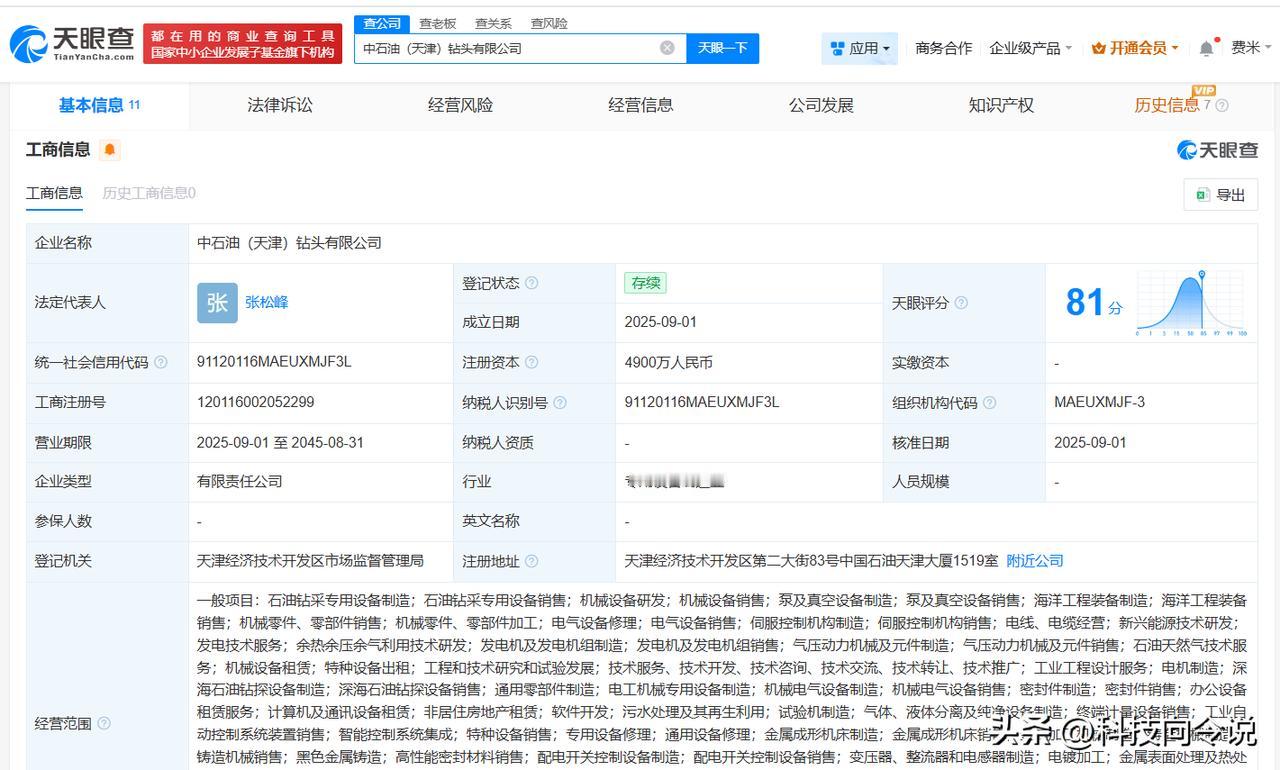
Task: Click the 附近公司 link
Action: [1034, 561]
